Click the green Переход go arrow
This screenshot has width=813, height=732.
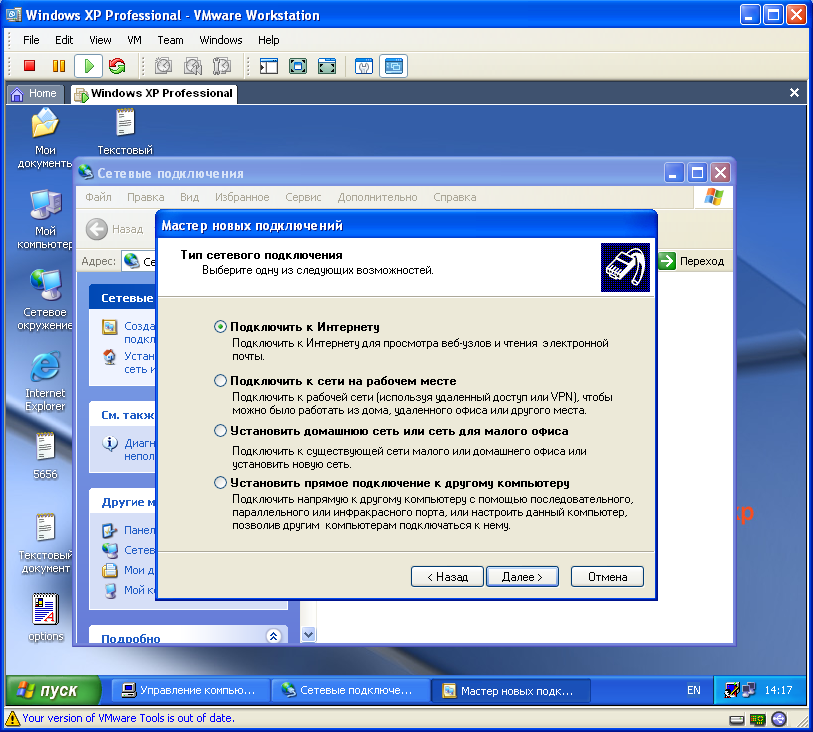click(667, 261)
